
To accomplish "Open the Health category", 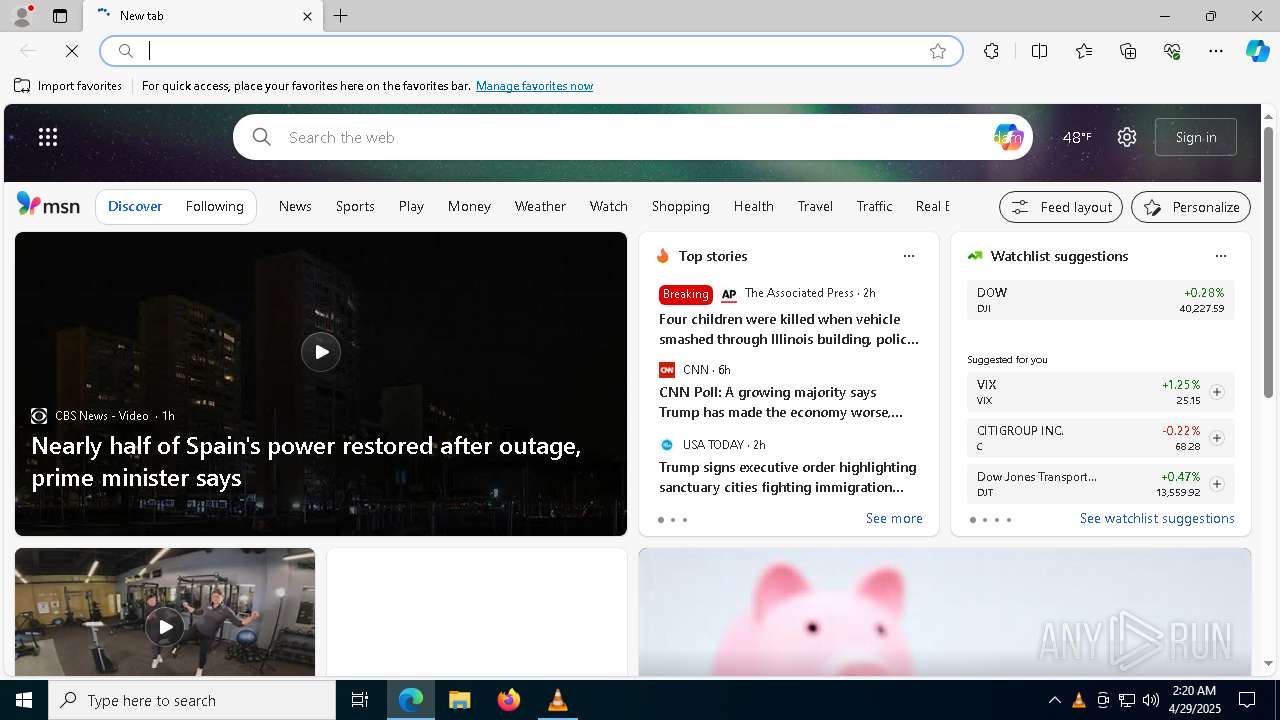I will (754, 206).
